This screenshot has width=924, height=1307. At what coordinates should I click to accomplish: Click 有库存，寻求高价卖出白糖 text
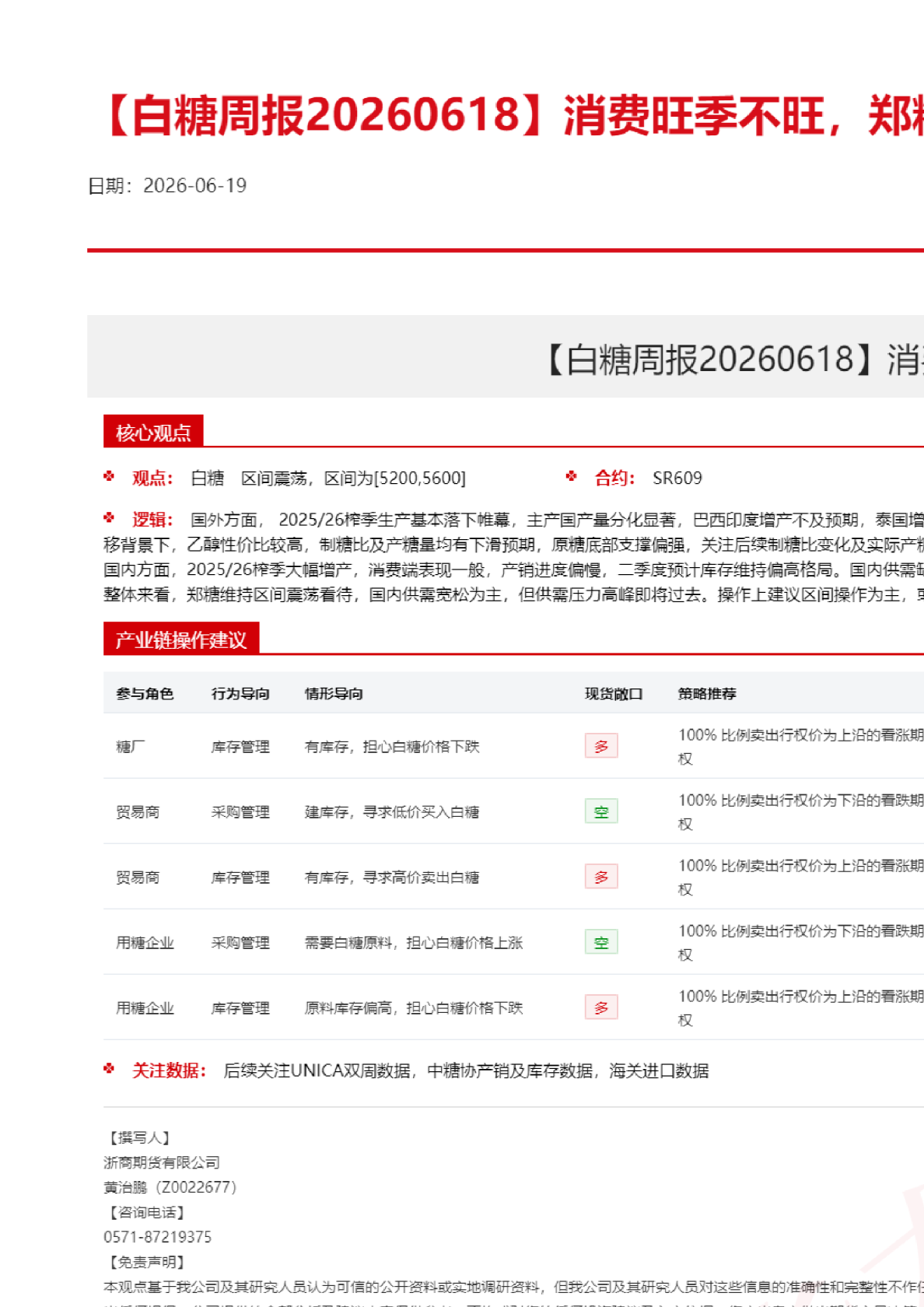point(392,878)
